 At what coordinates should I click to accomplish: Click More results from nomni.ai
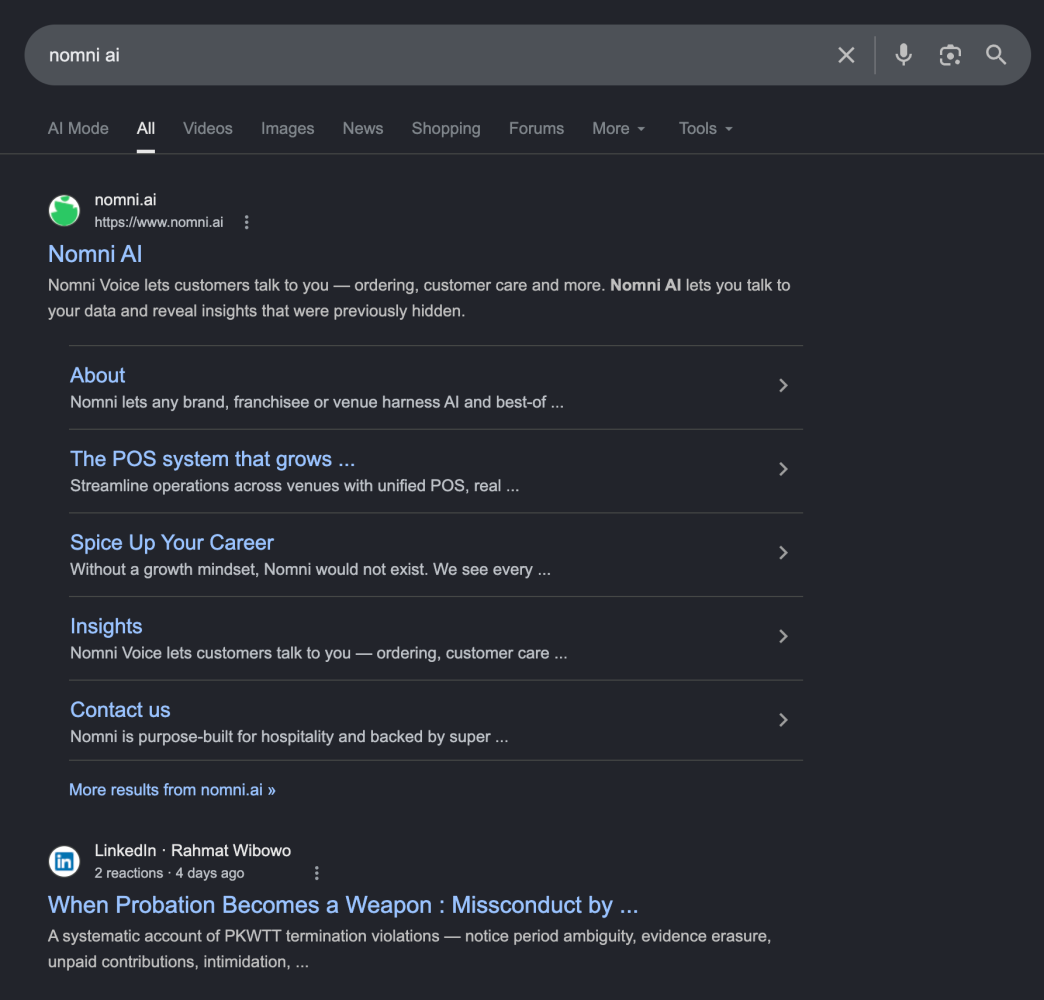pyautogui.click(x=172, y=790)
